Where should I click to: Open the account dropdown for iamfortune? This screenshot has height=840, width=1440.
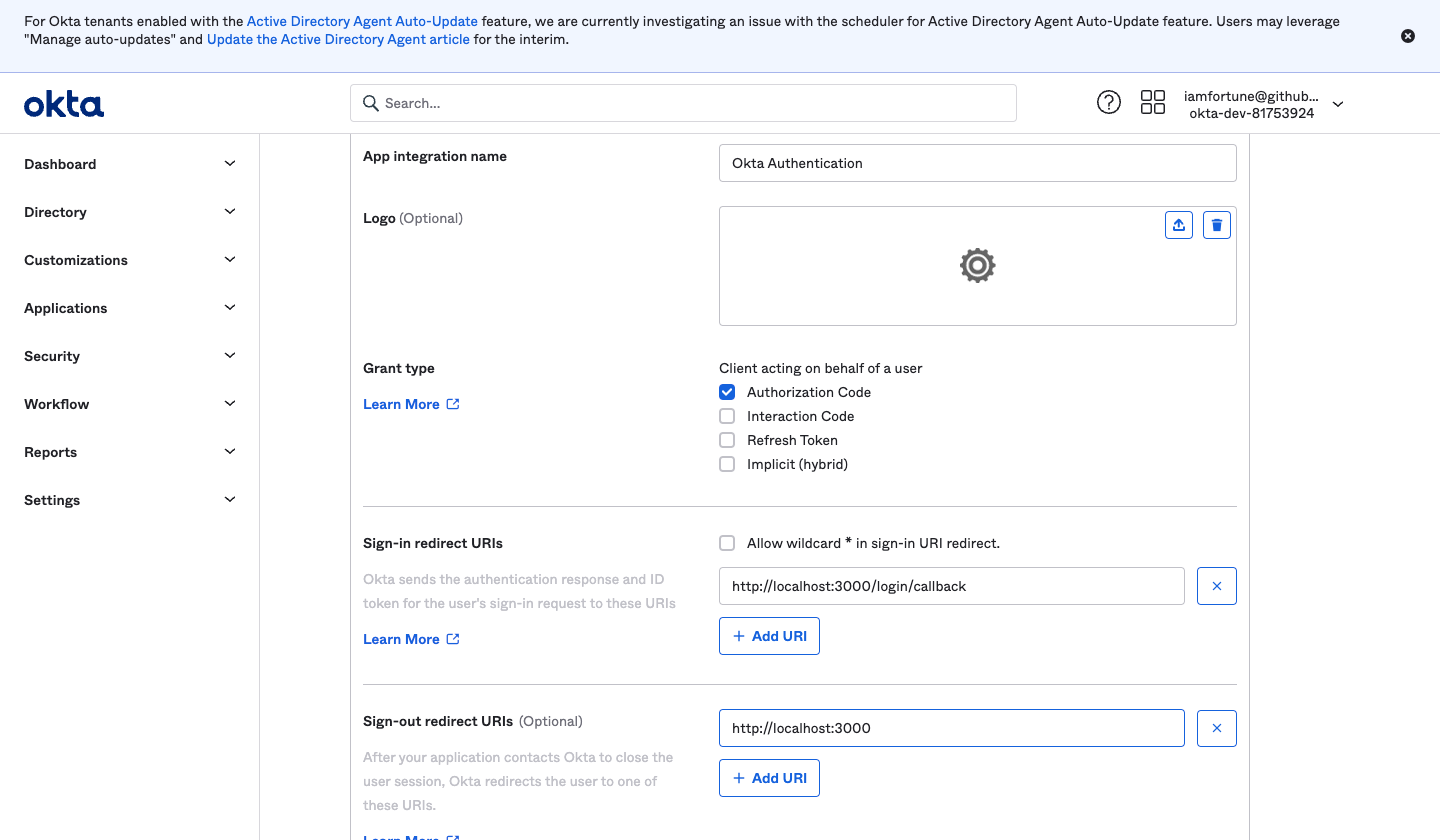(1338, 104)
